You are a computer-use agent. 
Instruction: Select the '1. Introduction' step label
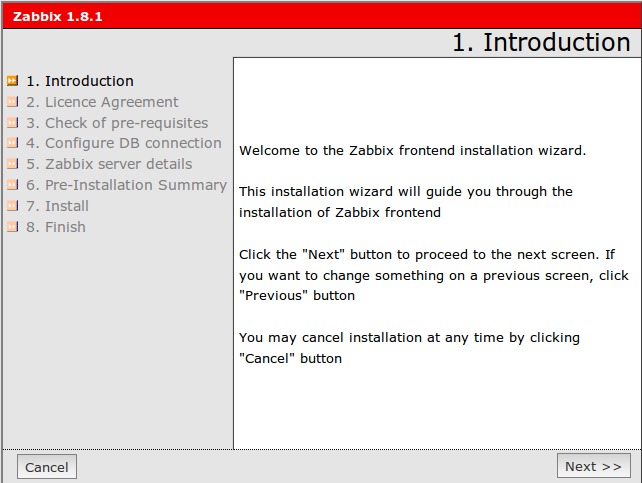point(80,81)
